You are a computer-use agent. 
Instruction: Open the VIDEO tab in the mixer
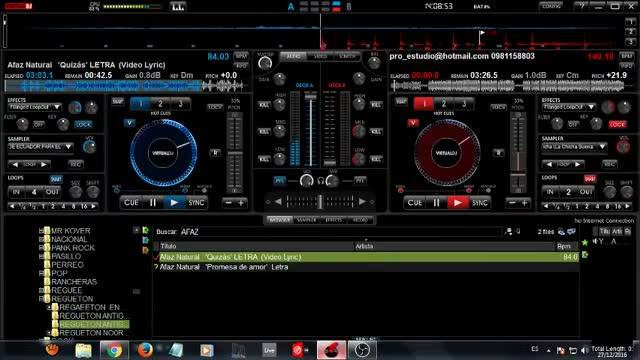pyautogui.click(x=320, y=56)
